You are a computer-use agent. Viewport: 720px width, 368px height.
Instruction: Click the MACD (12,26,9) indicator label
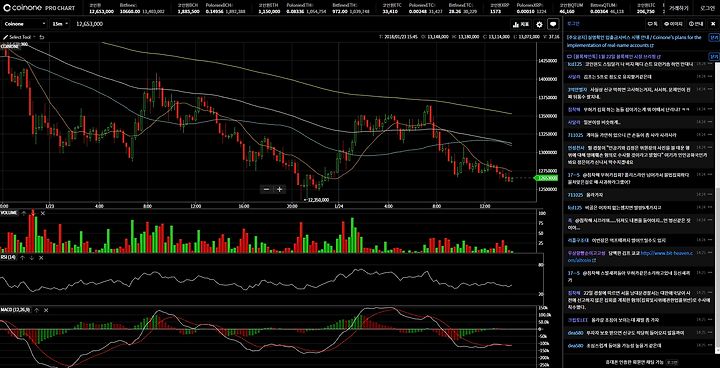coord(15,310)
